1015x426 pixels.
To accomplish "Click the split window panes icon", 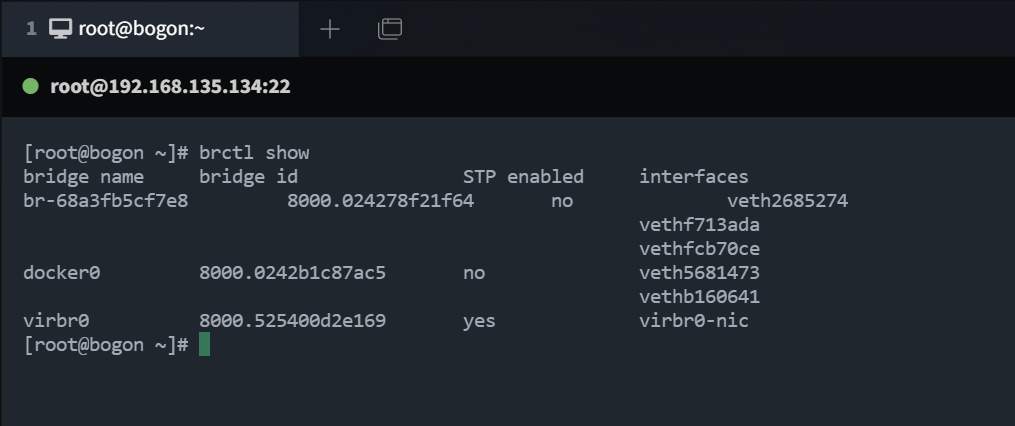I will tap(390, 29).
